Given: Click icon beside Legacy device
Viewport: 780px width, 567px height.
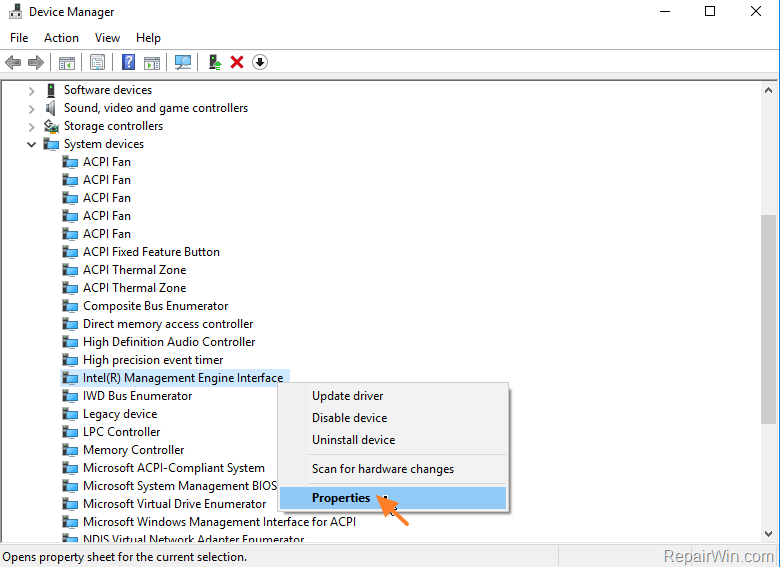Looking at the screenshot, I should [x=70, y=414].
